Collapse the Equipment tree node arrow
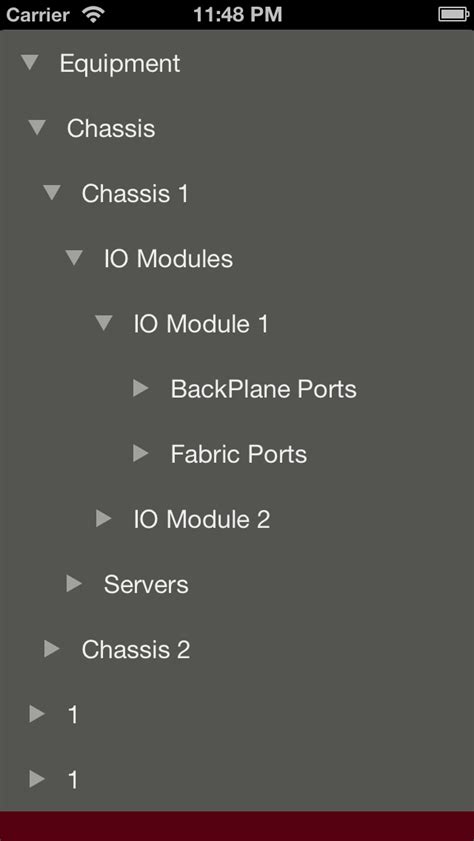The image size is (474, 841). click(29, 63)
